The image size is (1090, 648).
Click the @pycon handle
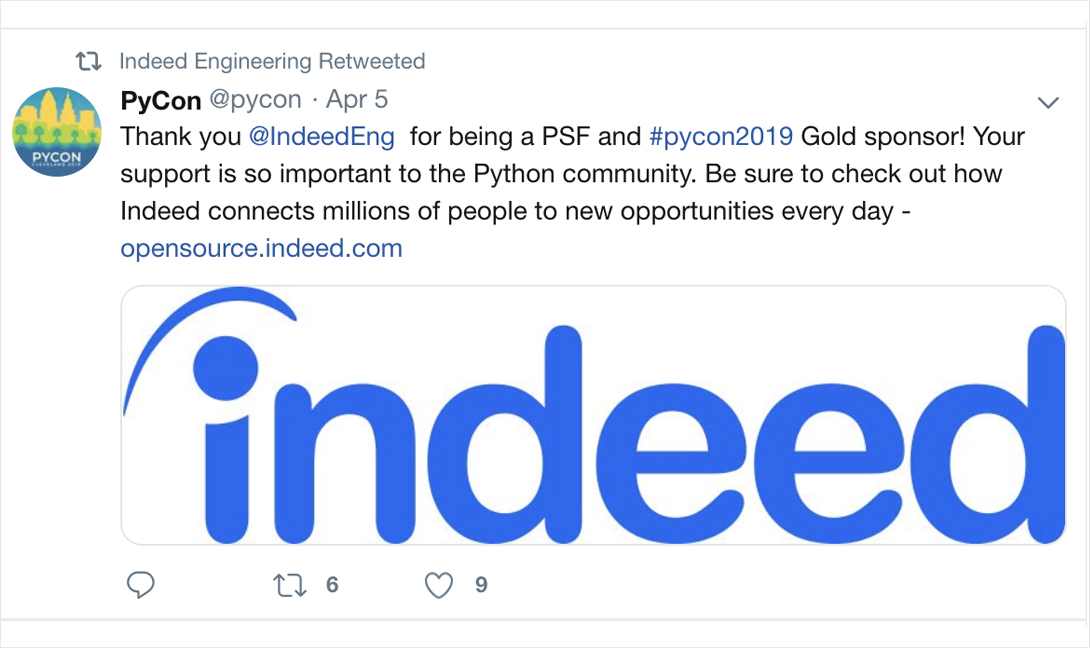pyautogui.click(x=254, y=100)
